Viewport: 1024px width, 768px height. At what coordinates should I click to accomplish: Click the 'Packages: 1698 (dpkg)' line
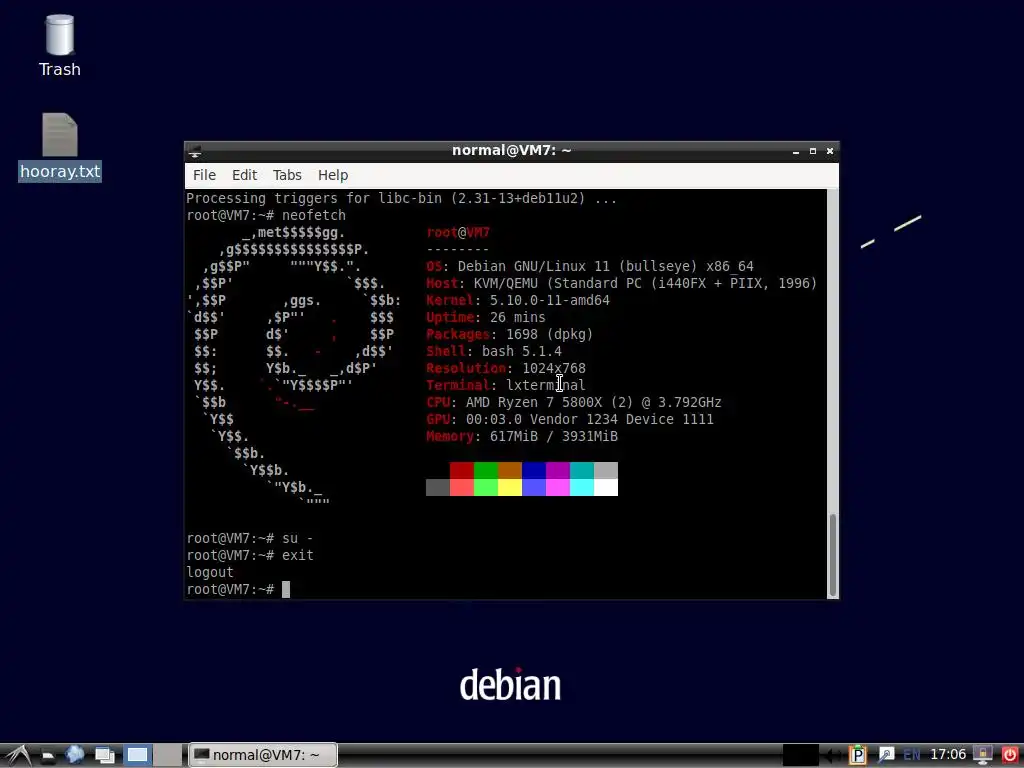coord(509,334)
